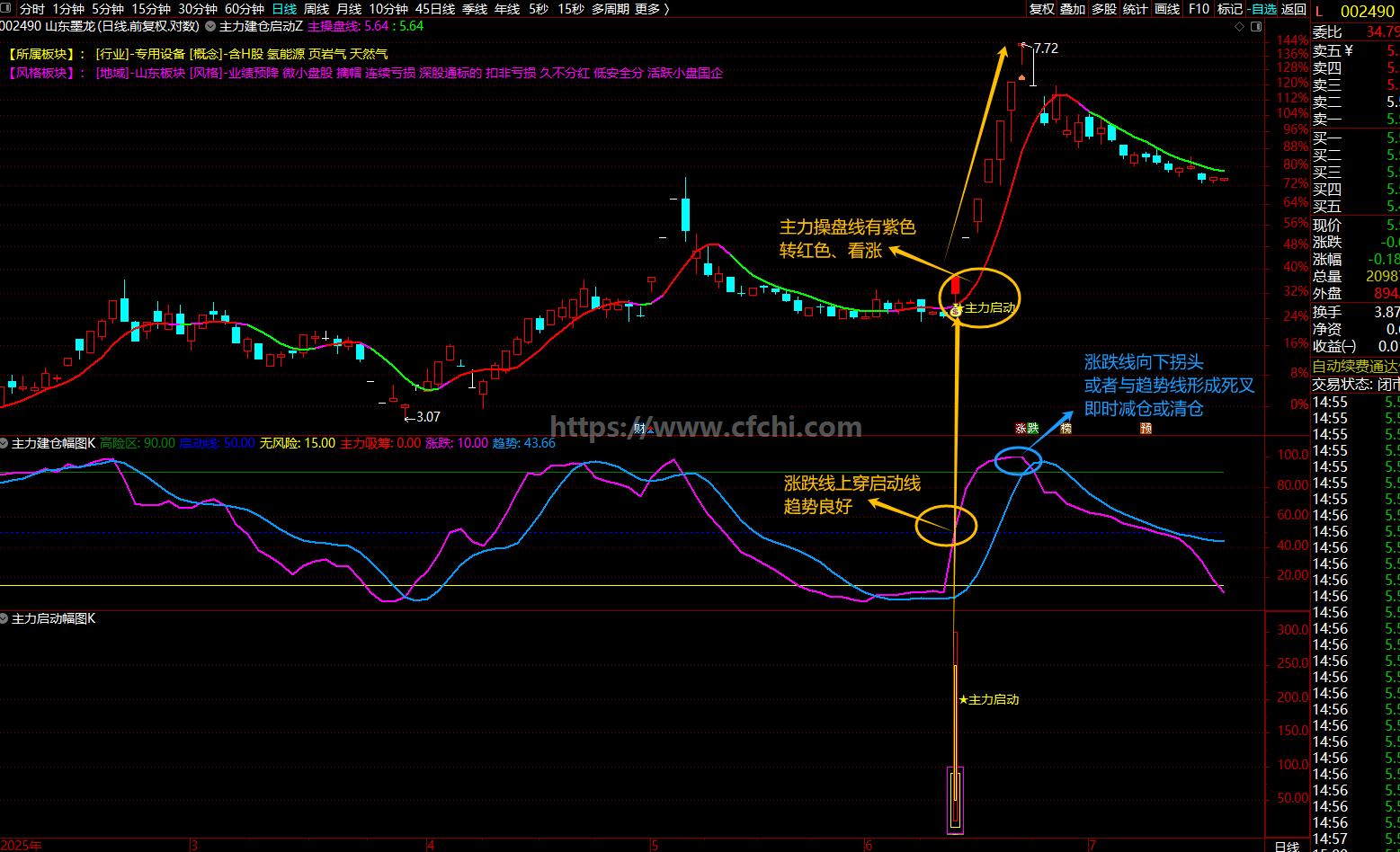The height and width of the screenshot is (852, 1400).
Task: Toggle 复权 price adjustment
Action: (1041, 9)
